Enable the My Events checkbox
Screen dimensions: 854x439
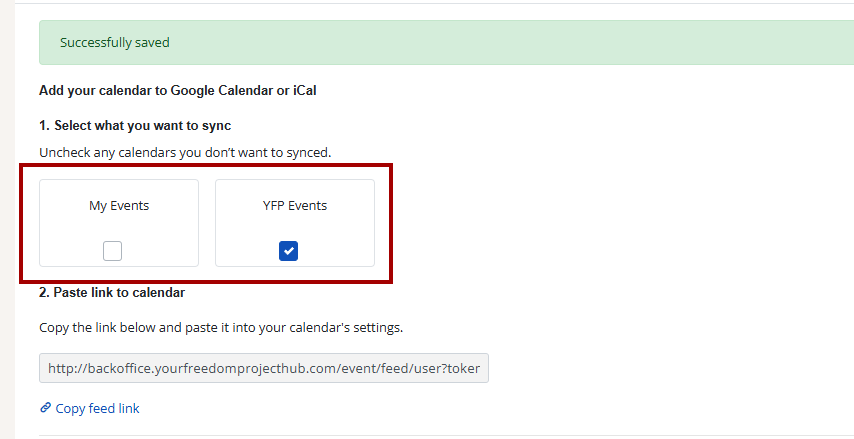coord(113,251)
